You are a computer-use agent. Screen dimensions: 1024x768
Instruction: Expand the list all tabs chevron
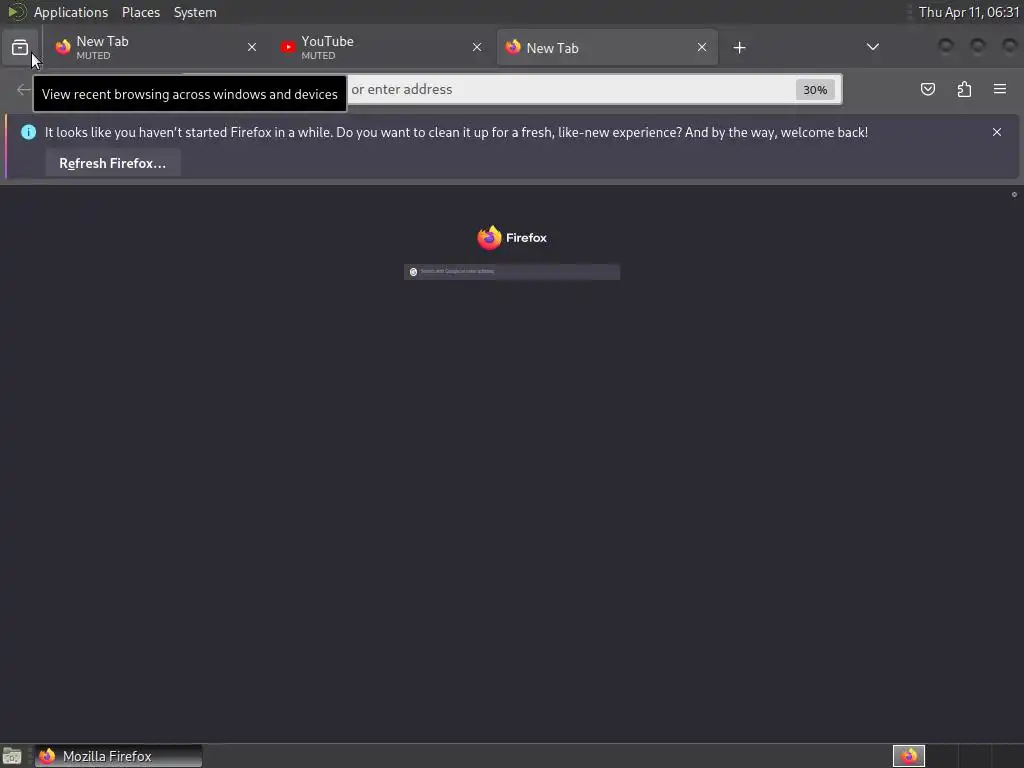872,47
